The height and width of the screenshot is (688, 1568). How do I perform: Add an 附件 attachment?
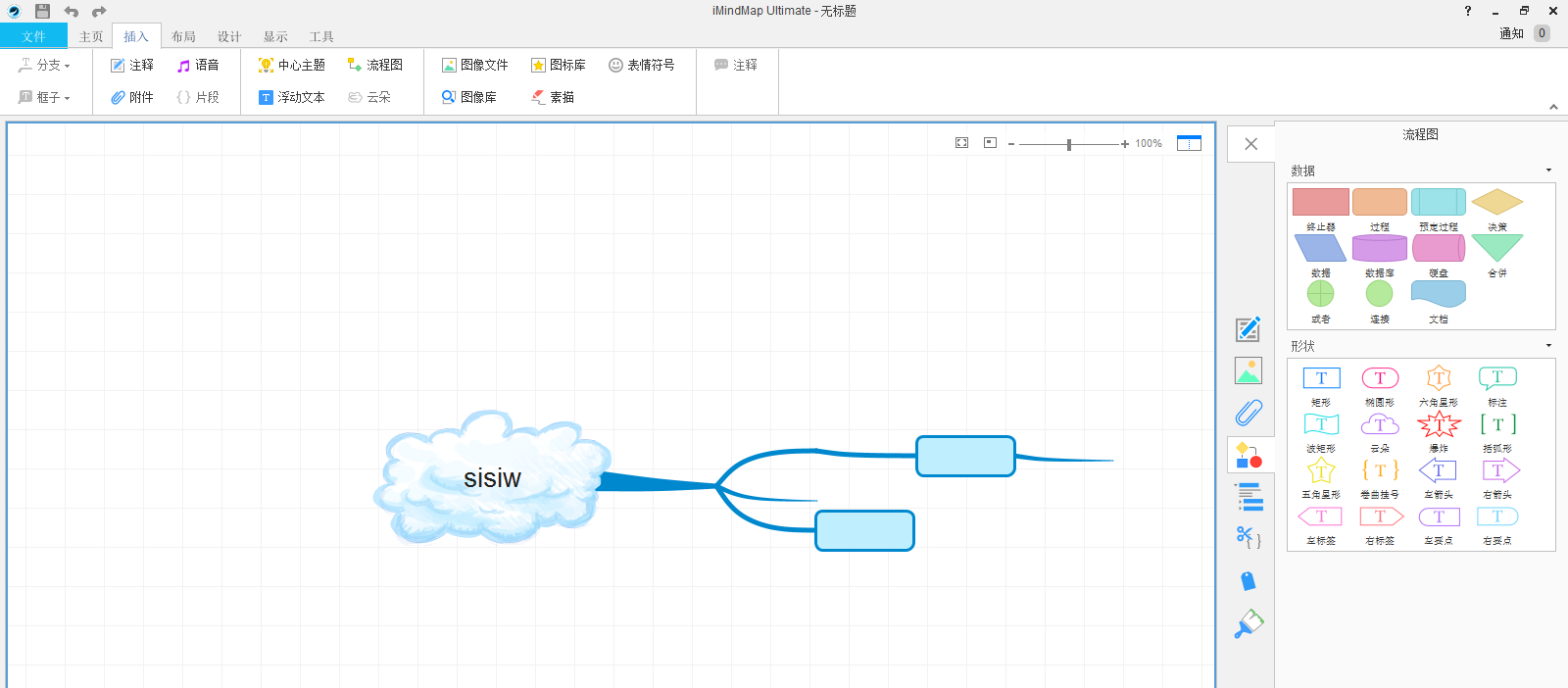[x=132, y=97]
